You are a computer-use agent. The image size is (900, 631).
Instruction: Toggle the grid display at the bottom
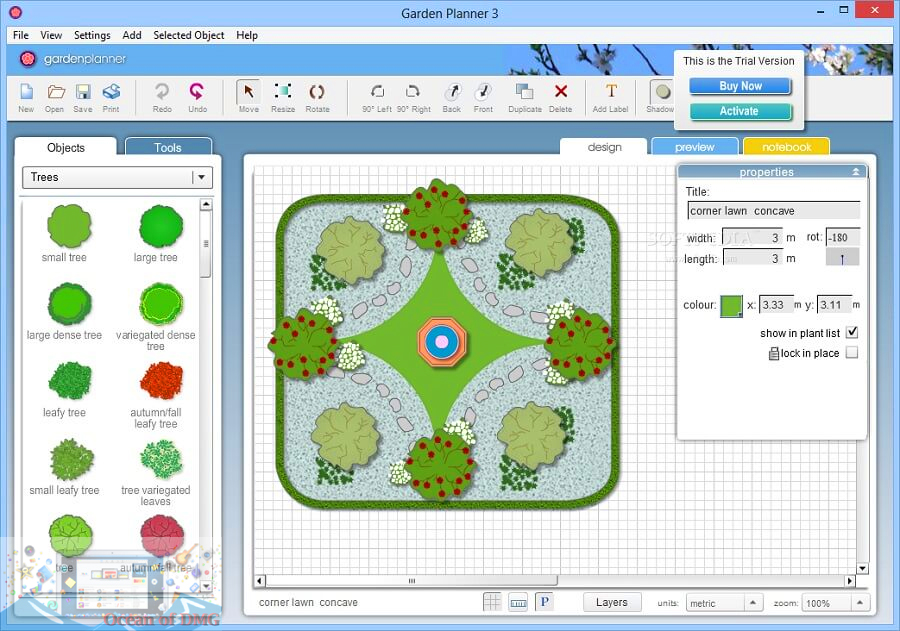click(x=493, y=601)
